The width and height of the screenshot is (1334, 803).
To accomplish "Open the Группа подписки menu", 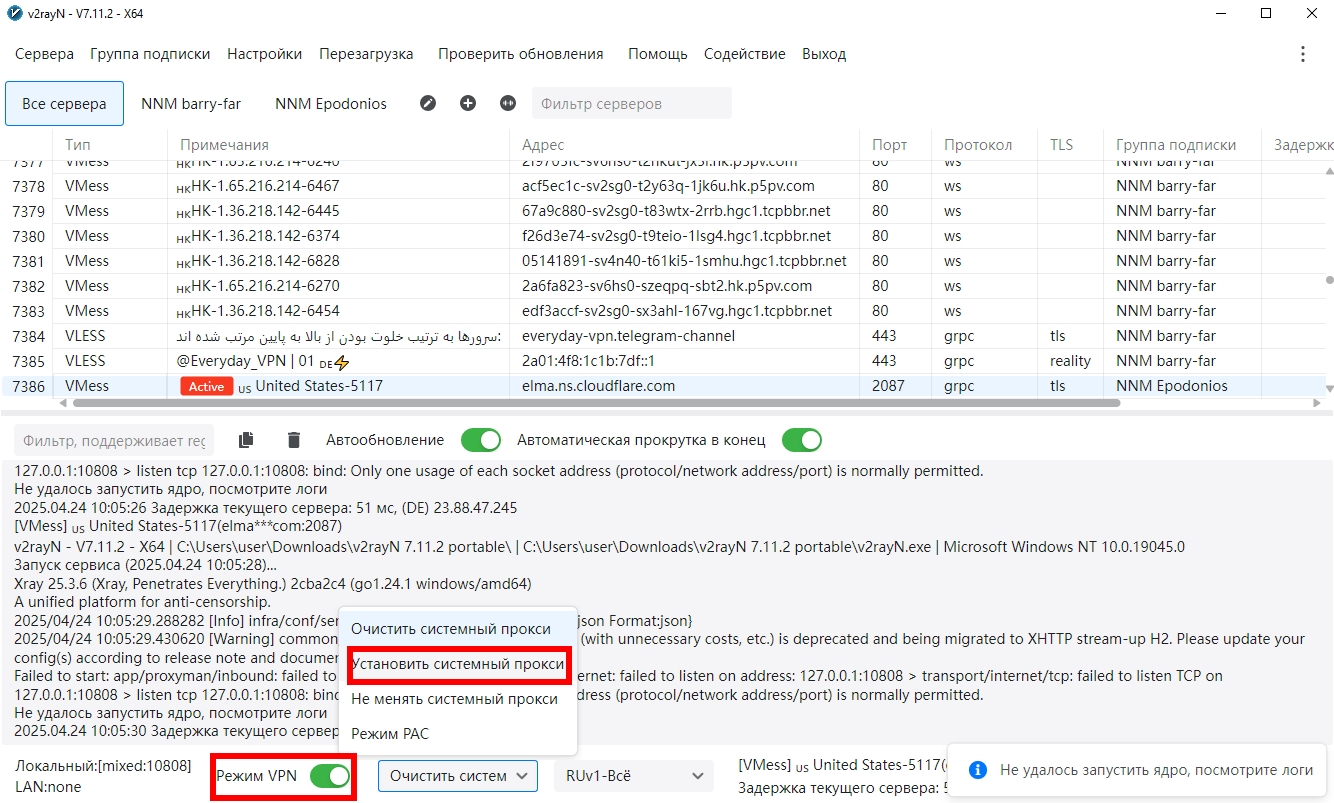I will [150, 54].
